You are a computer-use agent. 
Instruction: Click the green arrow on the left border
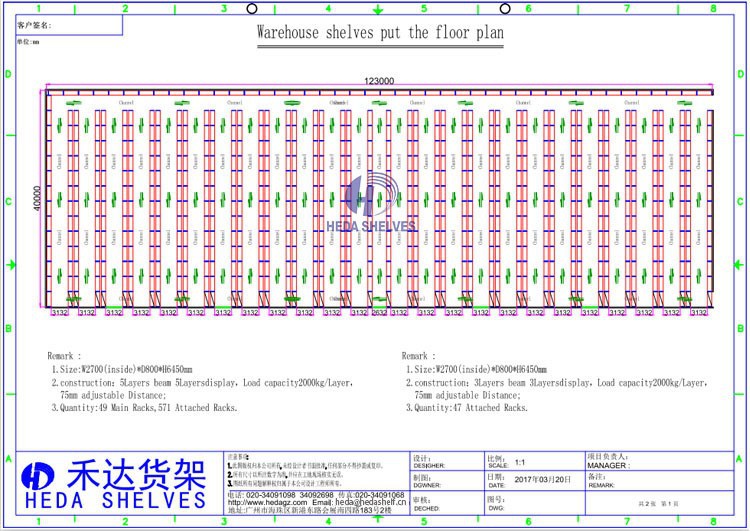coord(11,264)
